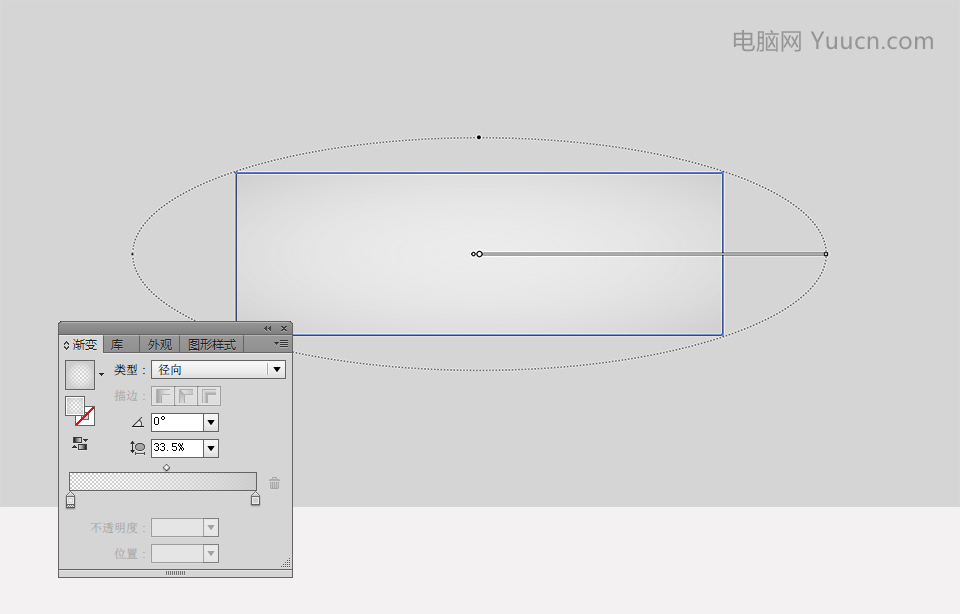
Task: Open the 图形样式 tab
Action: click(x=212, y=345)
